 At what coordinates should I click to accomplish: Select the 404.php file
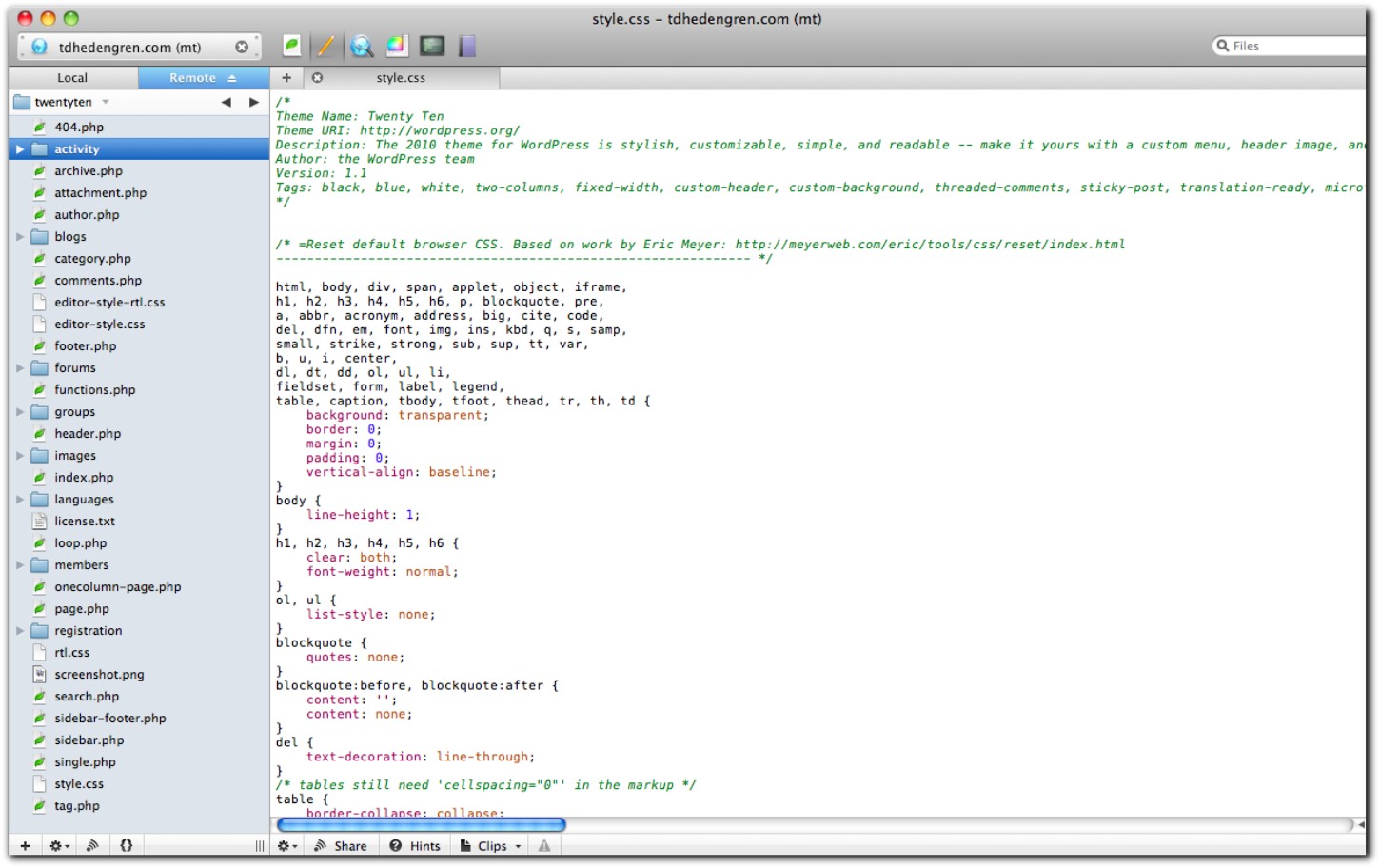click(x=139, y=128)
